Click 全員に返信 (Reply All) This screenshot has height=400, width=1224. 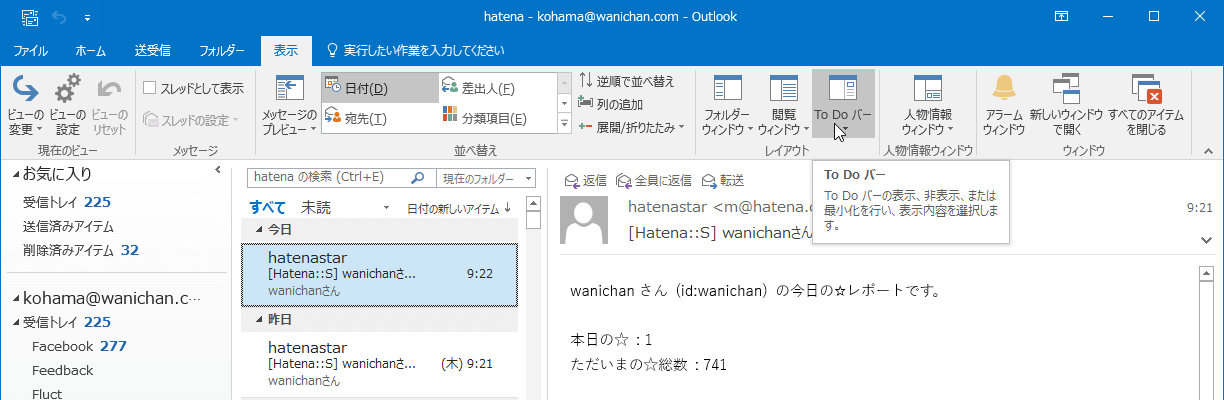654,180
